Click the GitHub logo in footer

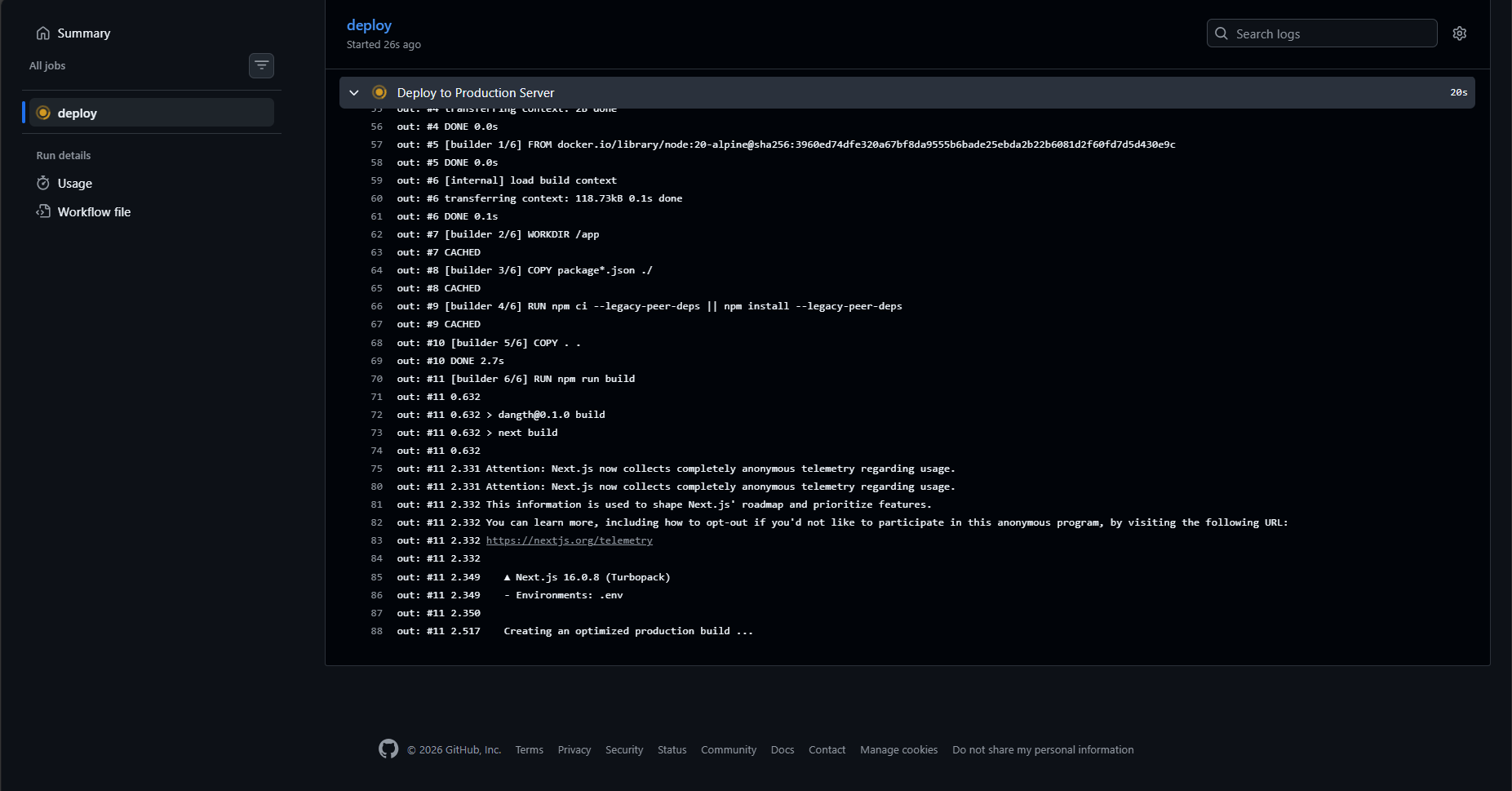[388, 749]
